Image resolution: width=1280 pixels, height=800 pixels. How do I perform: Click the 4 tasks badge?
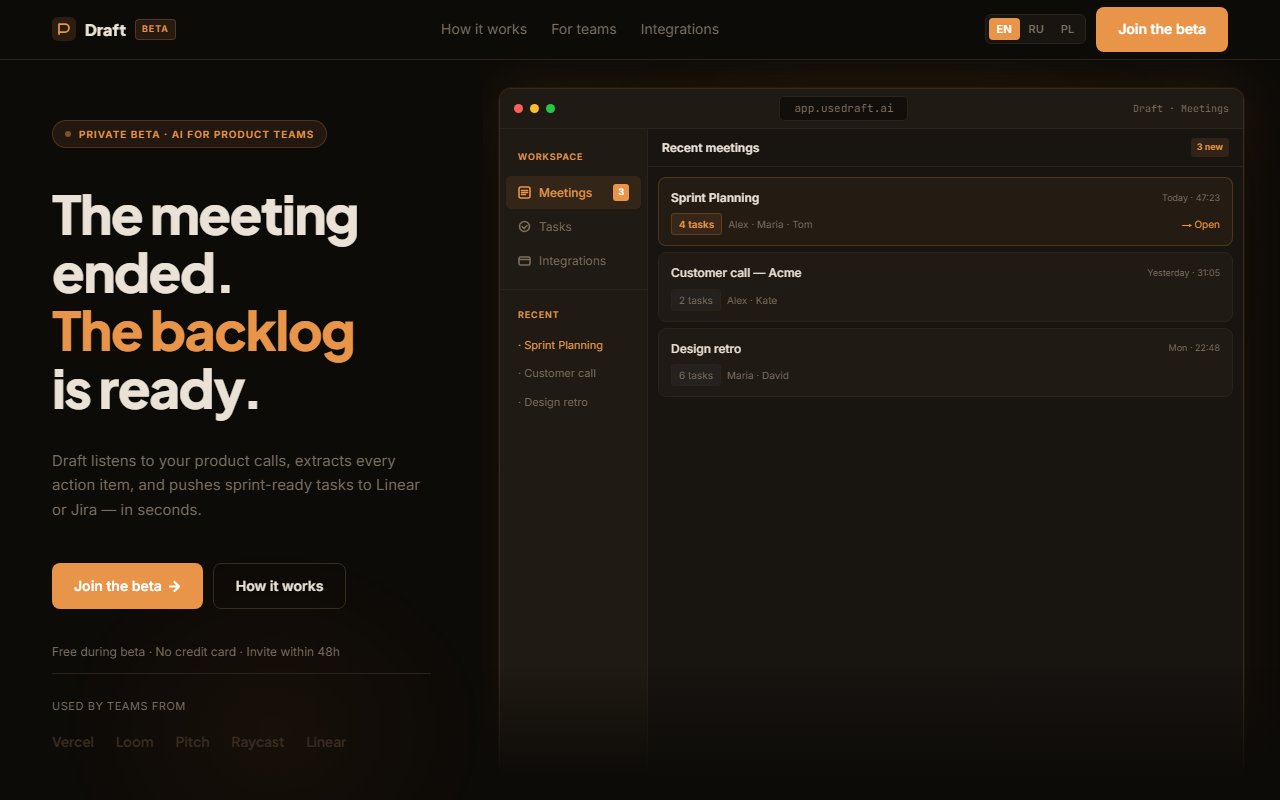coord(696,224)
